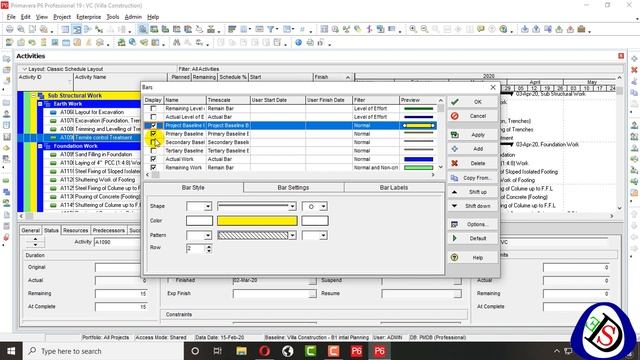The width and height of the screenshot is (640, 360).
Task: Click the second P6 taskbar icon
Action: 379,351
